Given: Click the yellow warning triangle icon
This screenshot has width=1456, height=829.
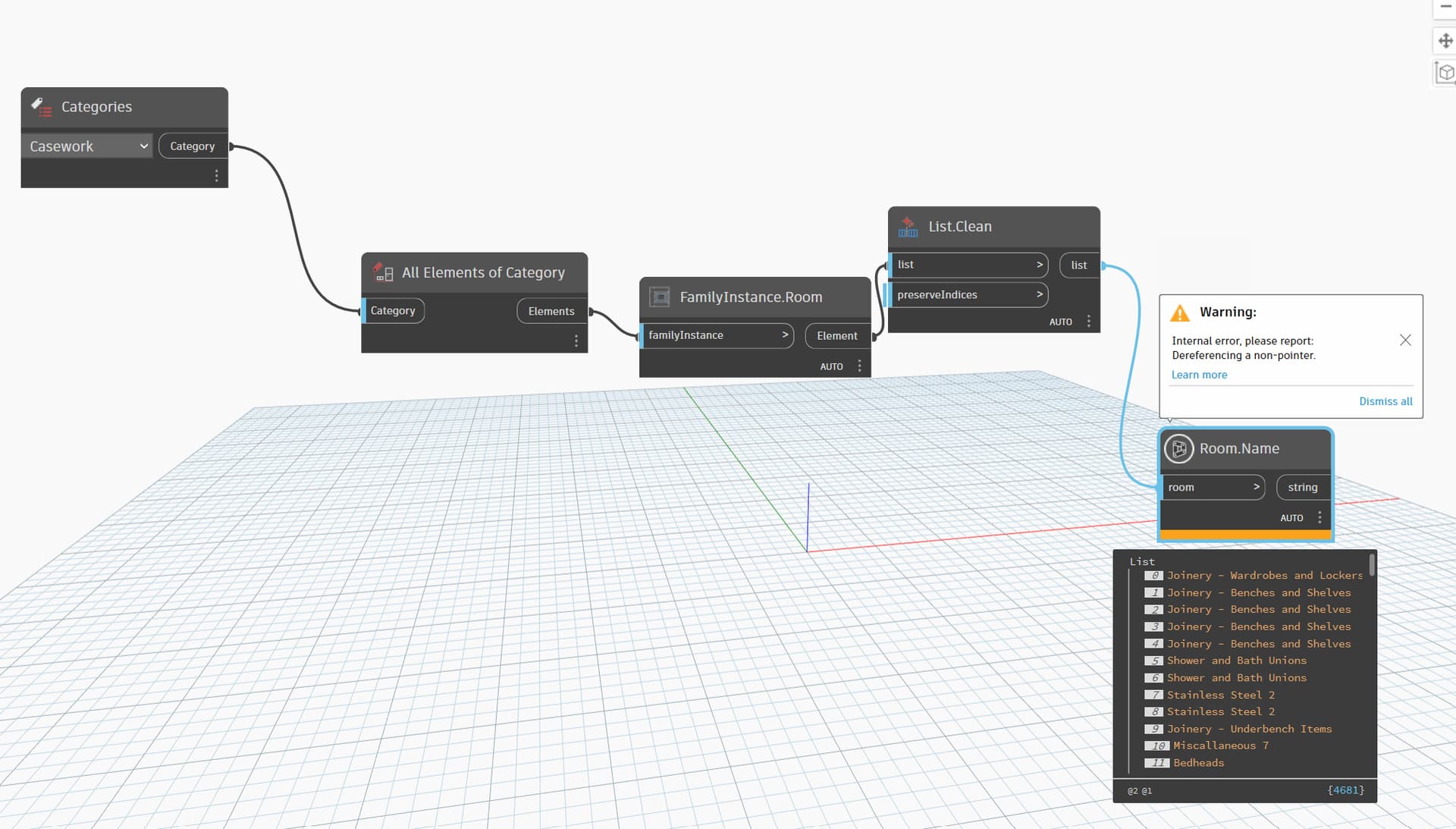Looking at the screenshot, I should (x=1180, y=312).
